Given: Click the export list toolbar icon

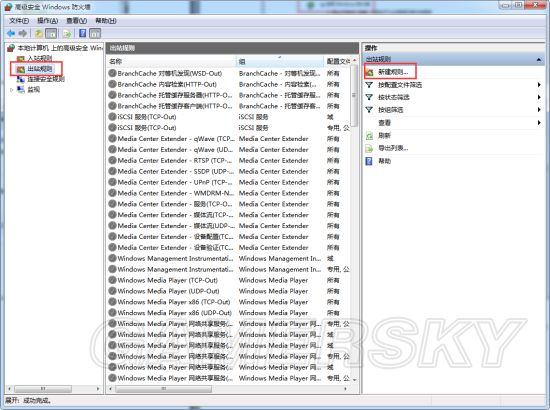Looking at the screenshot, I should [x=67, y=34].
